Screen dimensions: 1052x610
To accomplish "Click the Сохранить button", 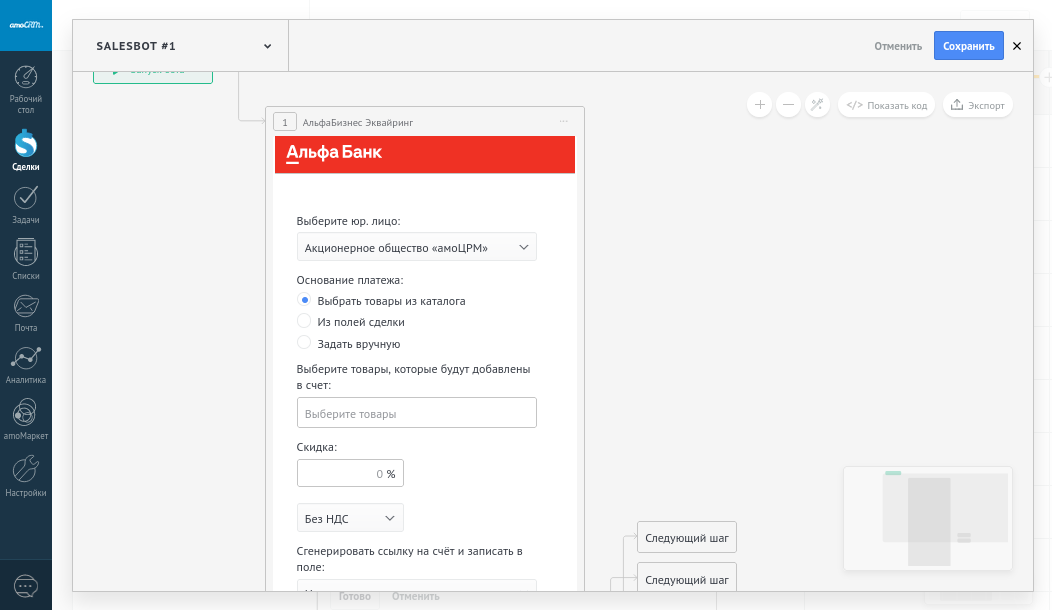I will pyautogui.click(x=968, y=46).
